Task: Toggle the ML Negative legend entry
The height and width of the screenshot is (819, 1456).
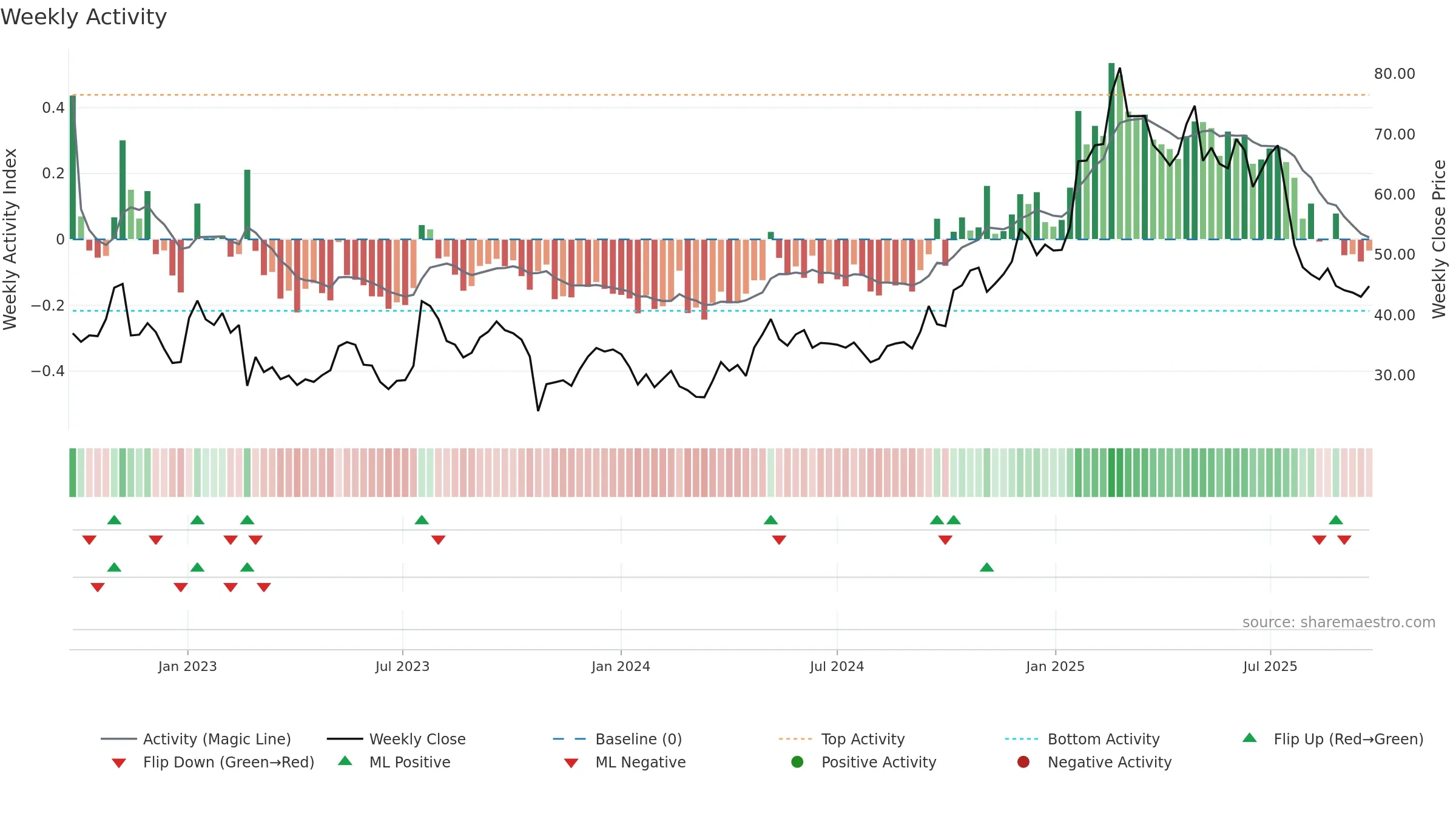Action: click(x=624, y=762)
